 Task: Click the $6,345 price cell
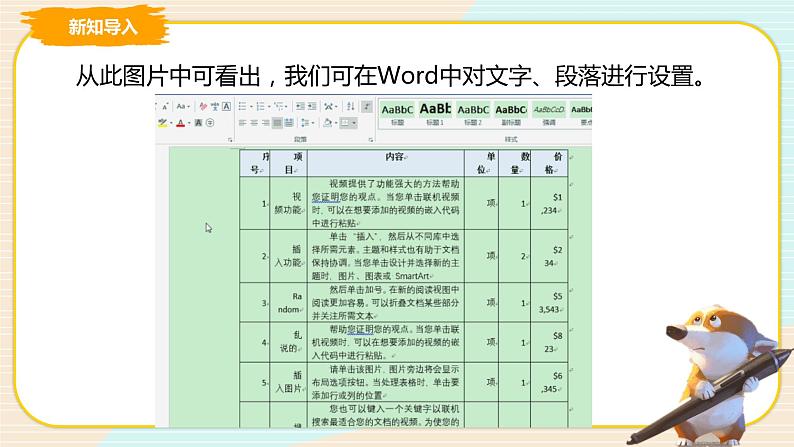[x=549, y=382]
